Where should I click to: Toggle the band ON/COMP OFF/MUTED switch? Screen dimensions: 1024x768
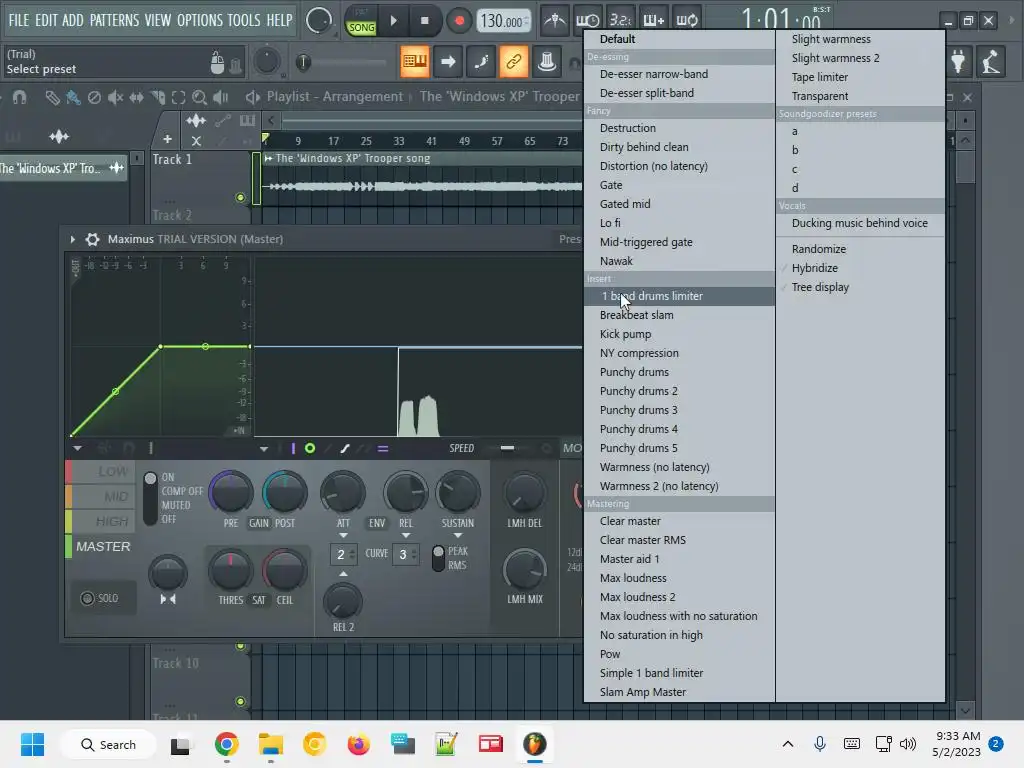tap(150, 498)
